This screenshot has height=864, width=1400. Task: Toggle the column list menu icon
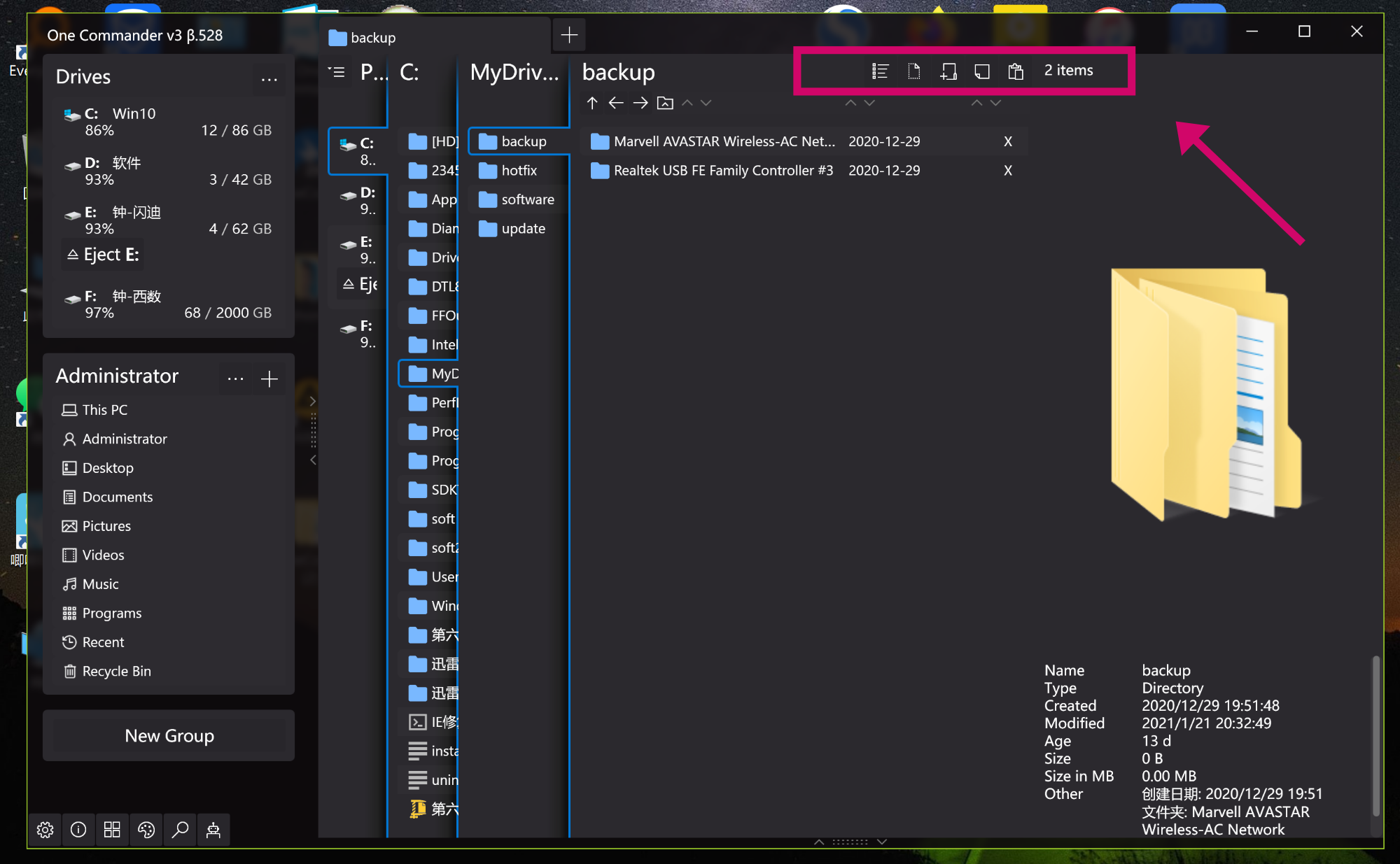pyautogui.click(x=337, y=72)
